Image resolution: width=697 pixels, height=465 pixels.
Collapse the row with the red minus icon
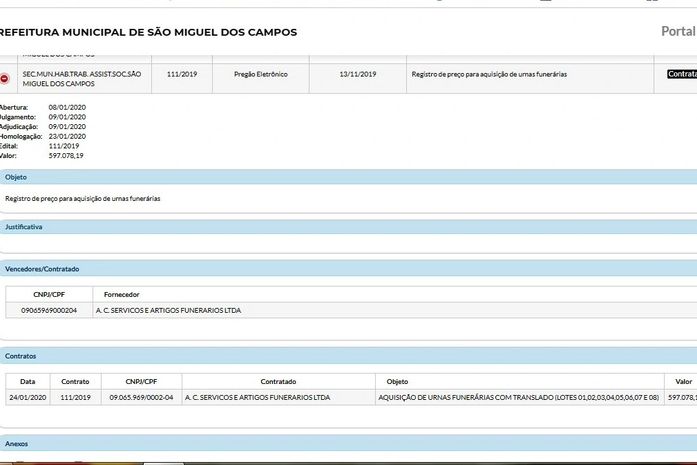(x=6, y=78)
